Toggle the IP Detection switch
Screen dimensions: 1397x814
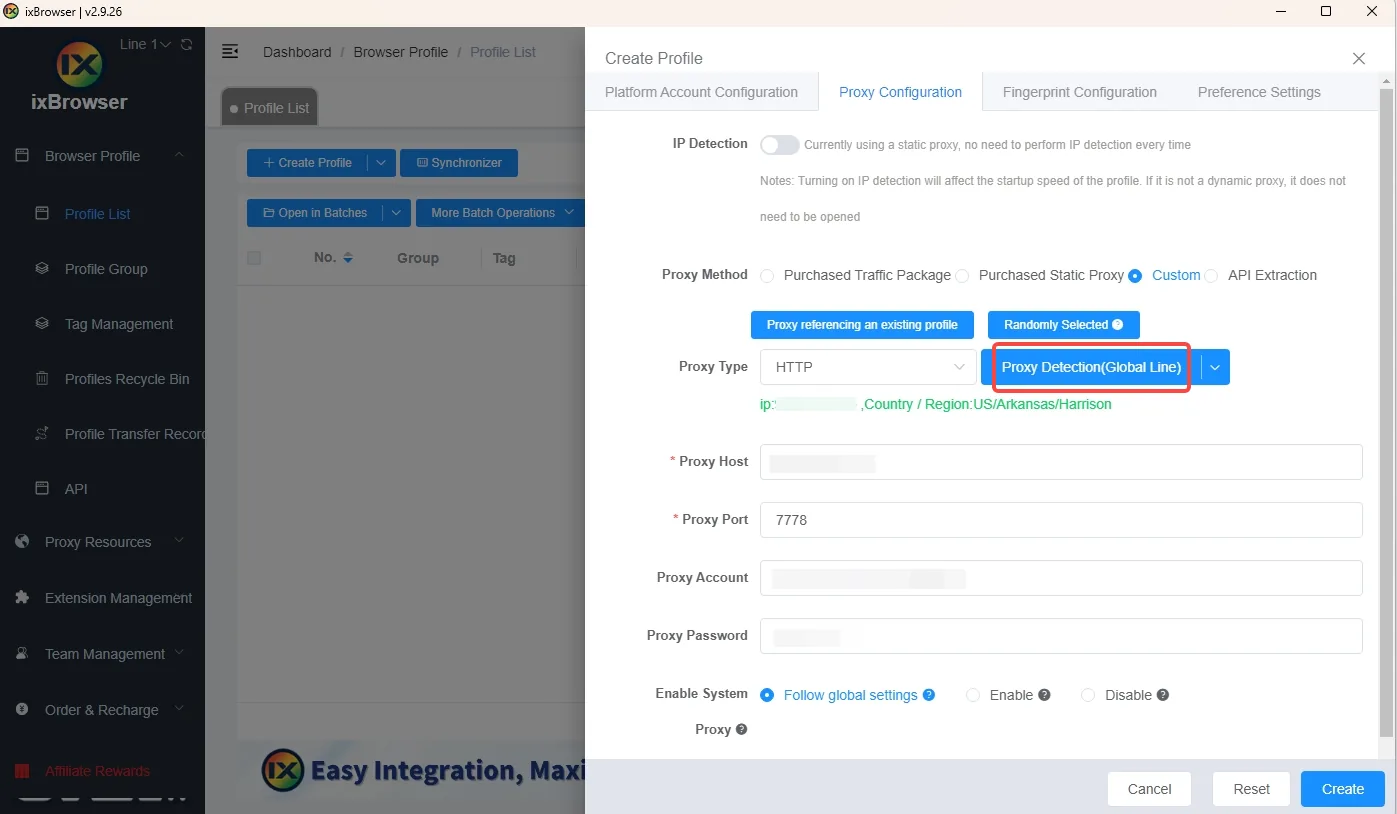[780, 145]
